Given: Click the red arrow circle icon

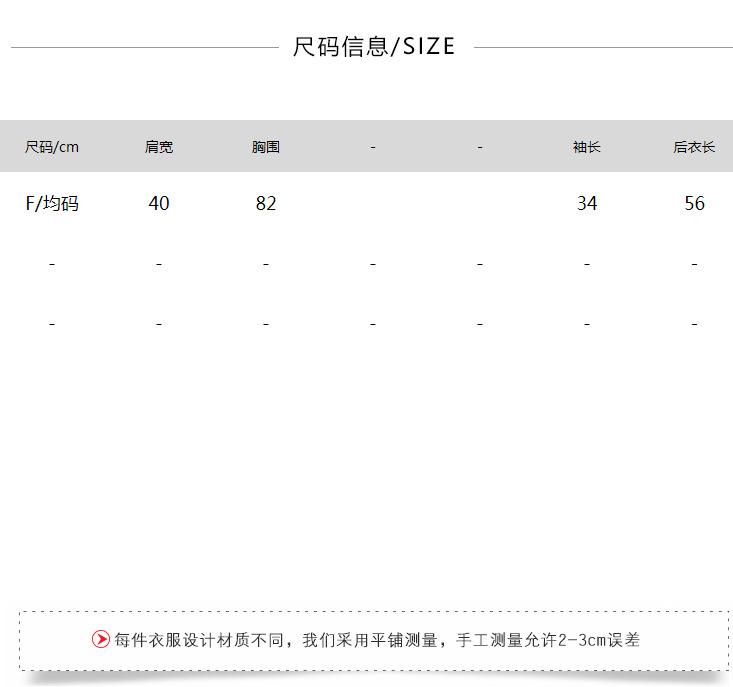Looking at the screenshot, I should point(100,639).
